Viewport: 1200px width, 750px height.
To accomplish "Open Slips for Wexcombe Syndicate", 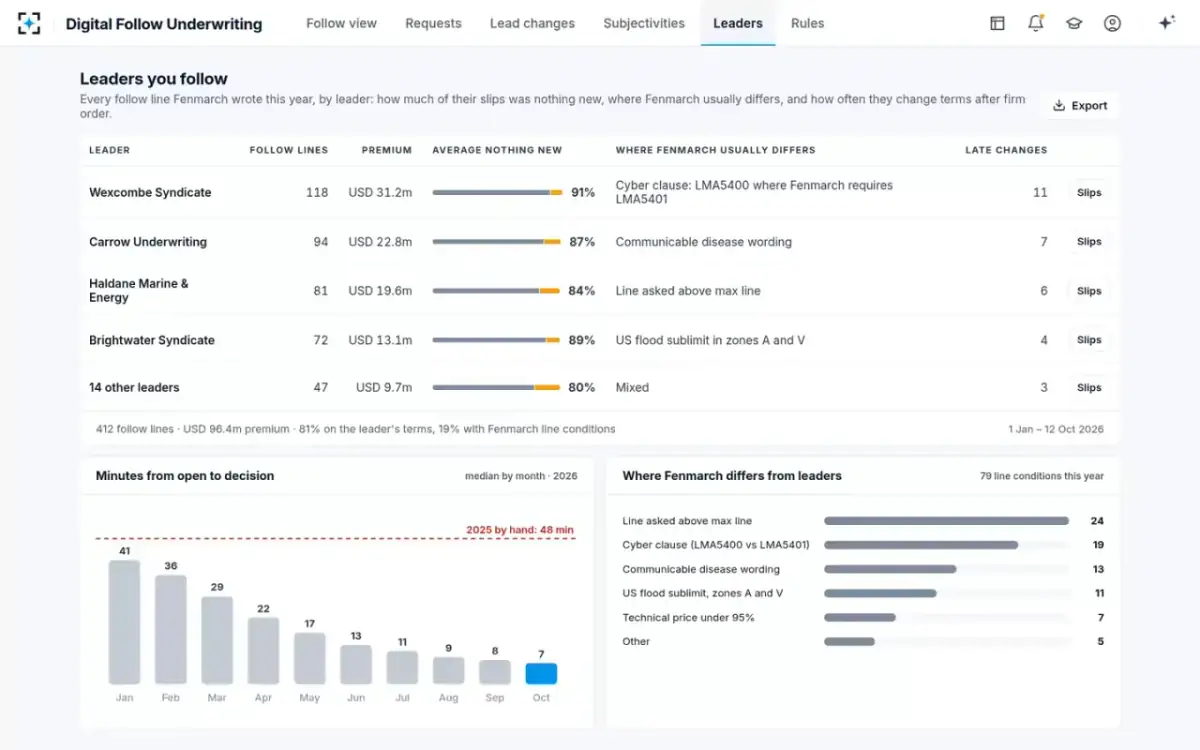I will pyautogui.click(x=1089, y=193).
